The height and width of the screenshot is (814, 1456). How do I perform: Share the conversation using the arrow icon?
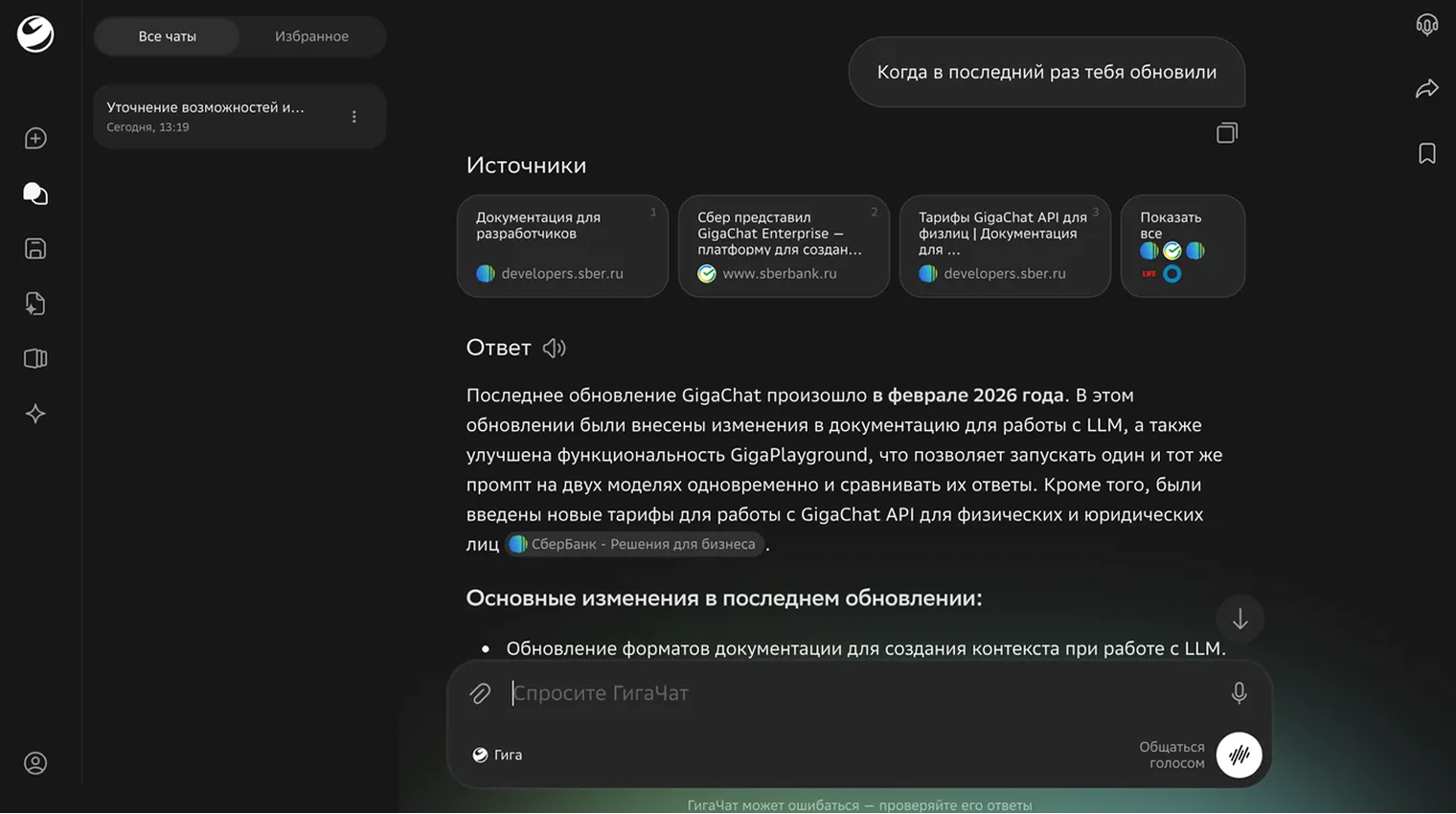tap(1426, 87)
